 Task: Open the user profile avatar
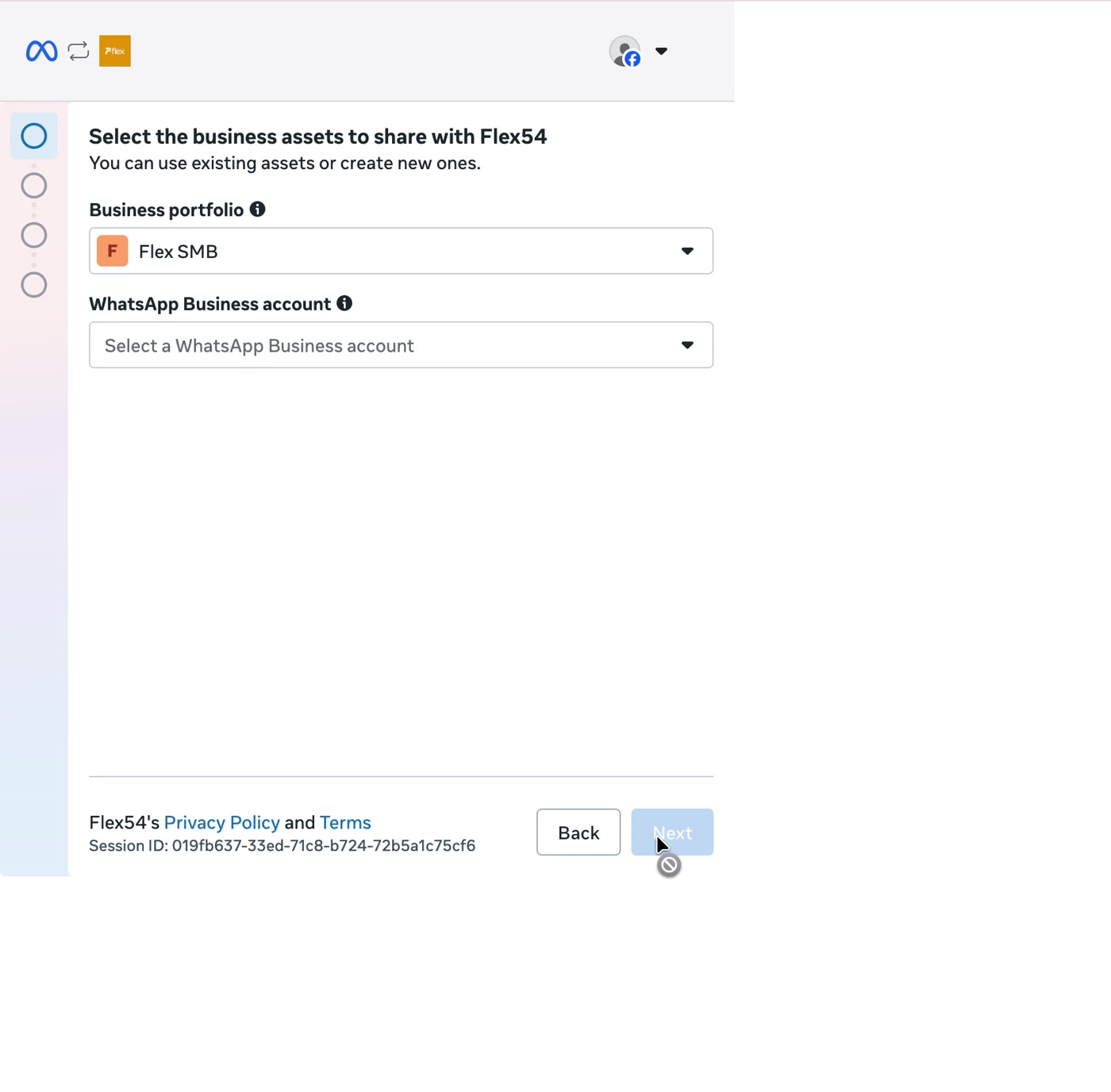coord(625,52)
